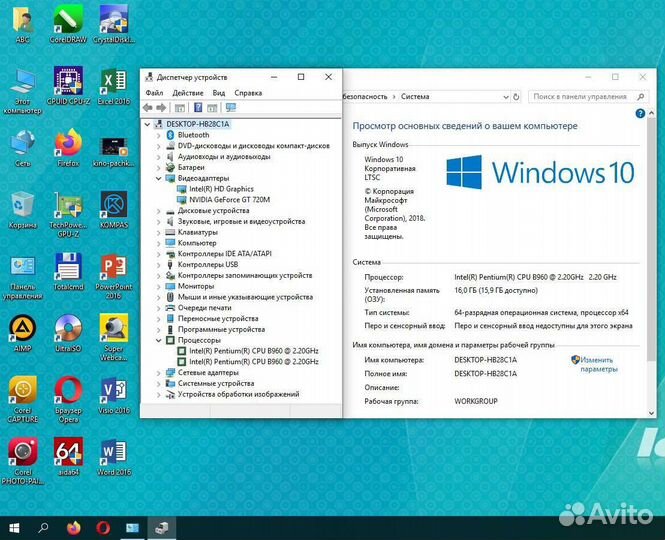Image resolution: width=665 pixels, height=540 pixels.
Task: Open Visio 2016 shortcut
Action: (x=114, y=395)
